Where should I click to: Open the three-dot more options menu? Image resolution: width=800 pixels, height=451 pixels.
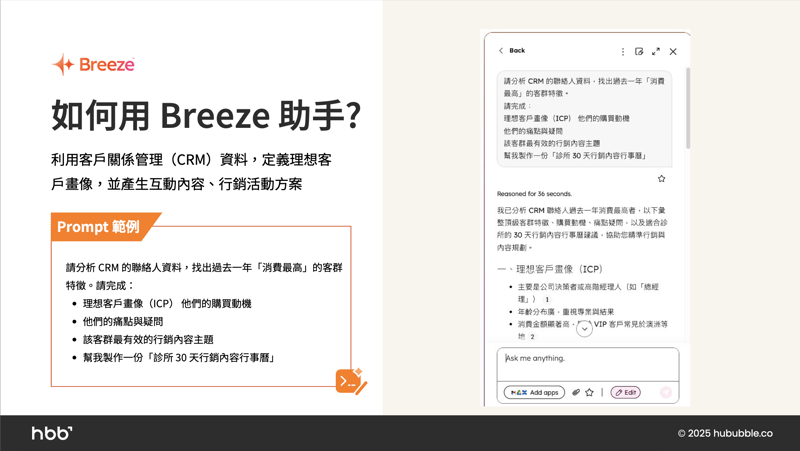pyautogui.click(x=622, y=52)
